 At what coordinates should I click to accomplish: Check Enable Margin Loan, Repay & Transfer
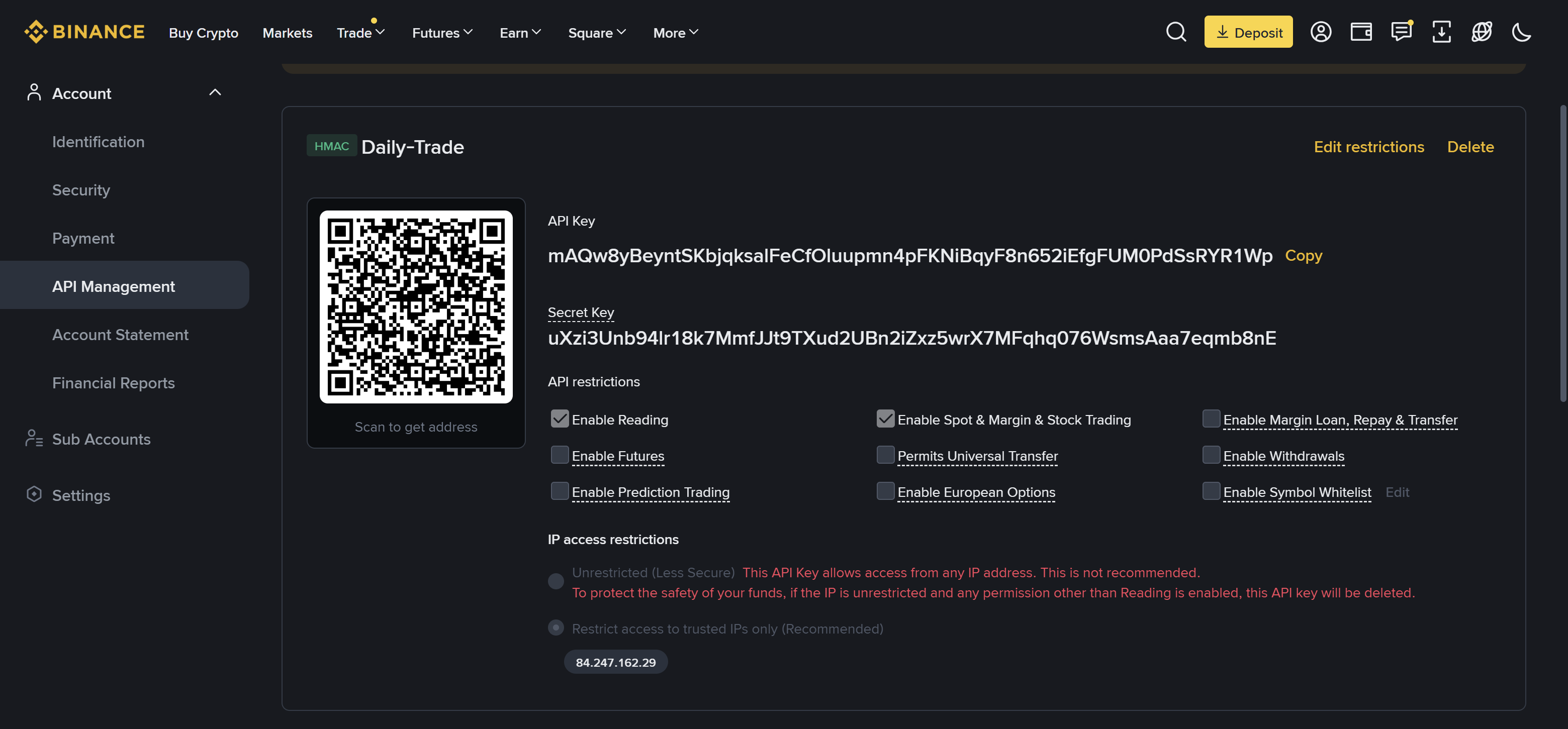pos(1211,419)
